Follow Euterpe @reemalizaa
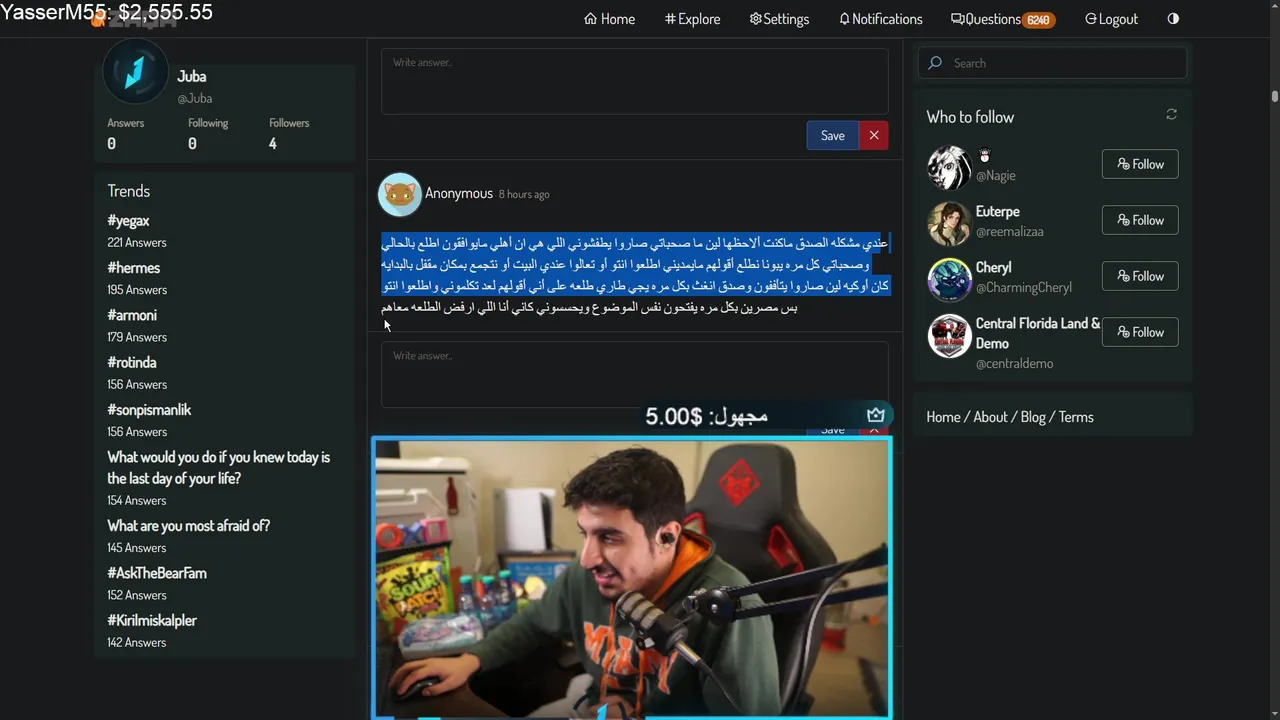1280x720 pixels. [x=1140, y=220]
